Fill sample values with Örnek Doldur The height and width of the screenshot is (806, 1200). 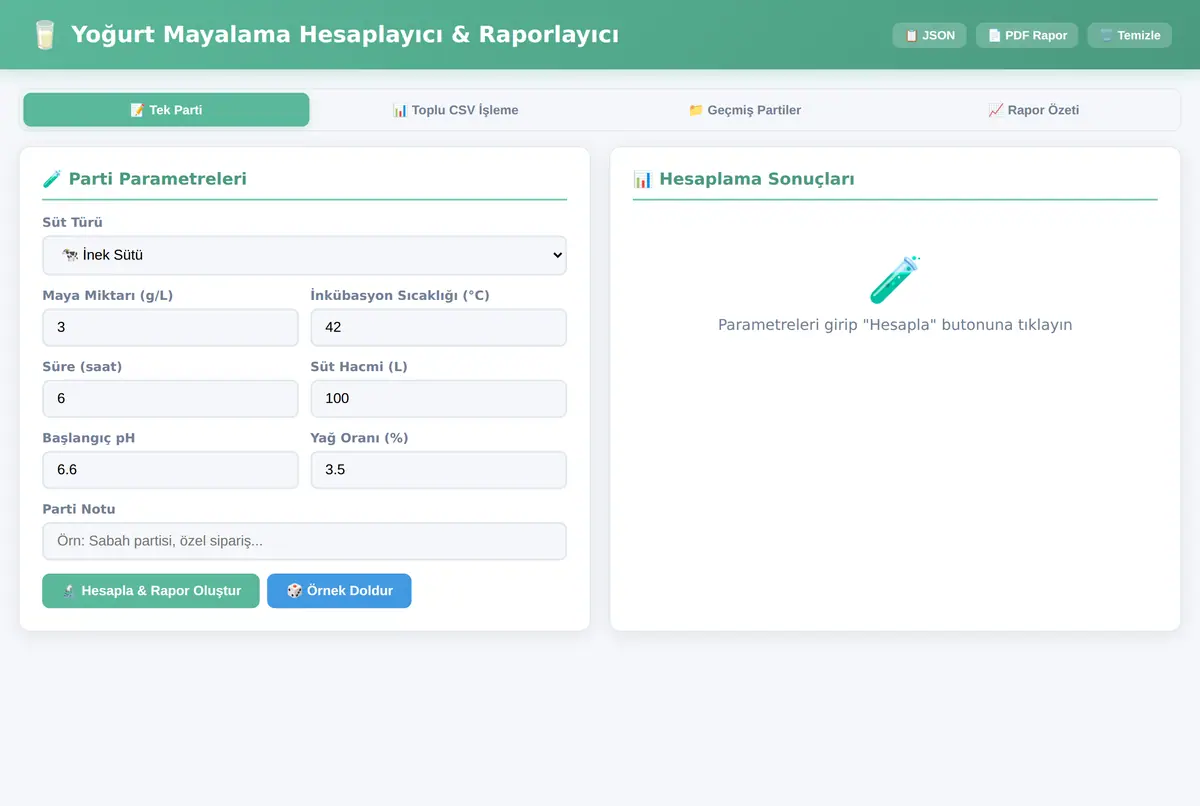339,590
